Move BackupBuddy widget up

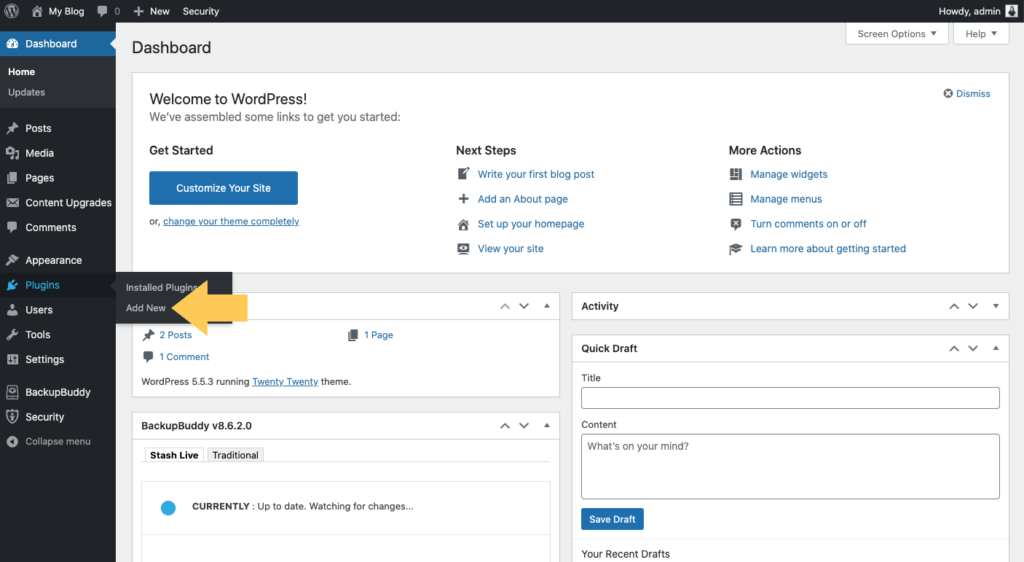(505, 426)
